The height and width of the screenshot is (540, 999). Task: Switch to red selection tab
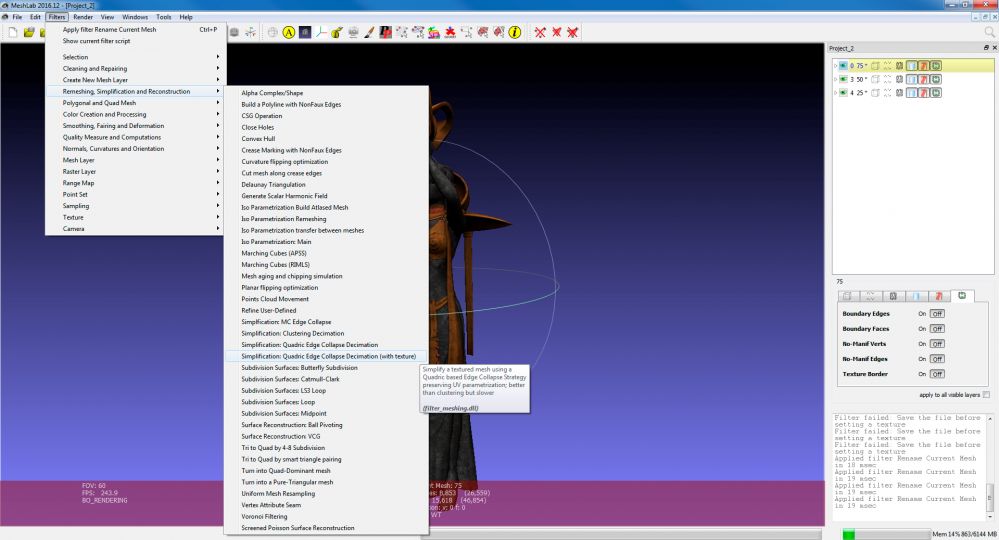[938, 296]
